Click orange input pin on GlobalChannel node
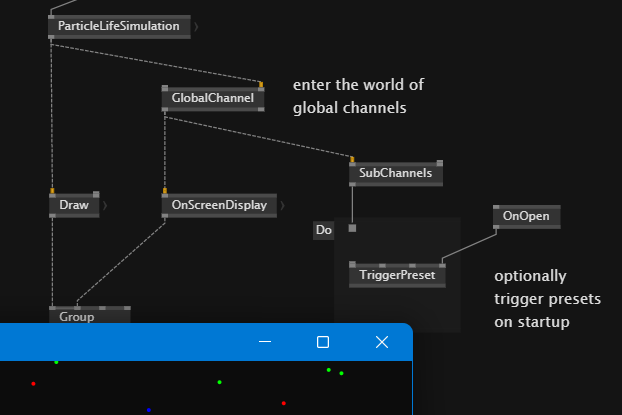Viewport: 622px width, 415px height. [261, 85]
